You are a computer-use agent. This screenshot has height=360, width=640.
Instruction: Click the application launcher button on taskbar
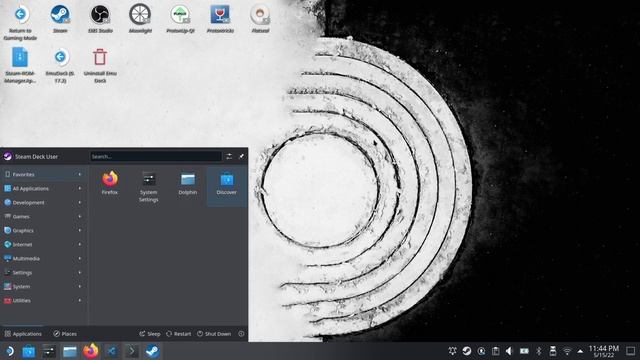(9, 351)
